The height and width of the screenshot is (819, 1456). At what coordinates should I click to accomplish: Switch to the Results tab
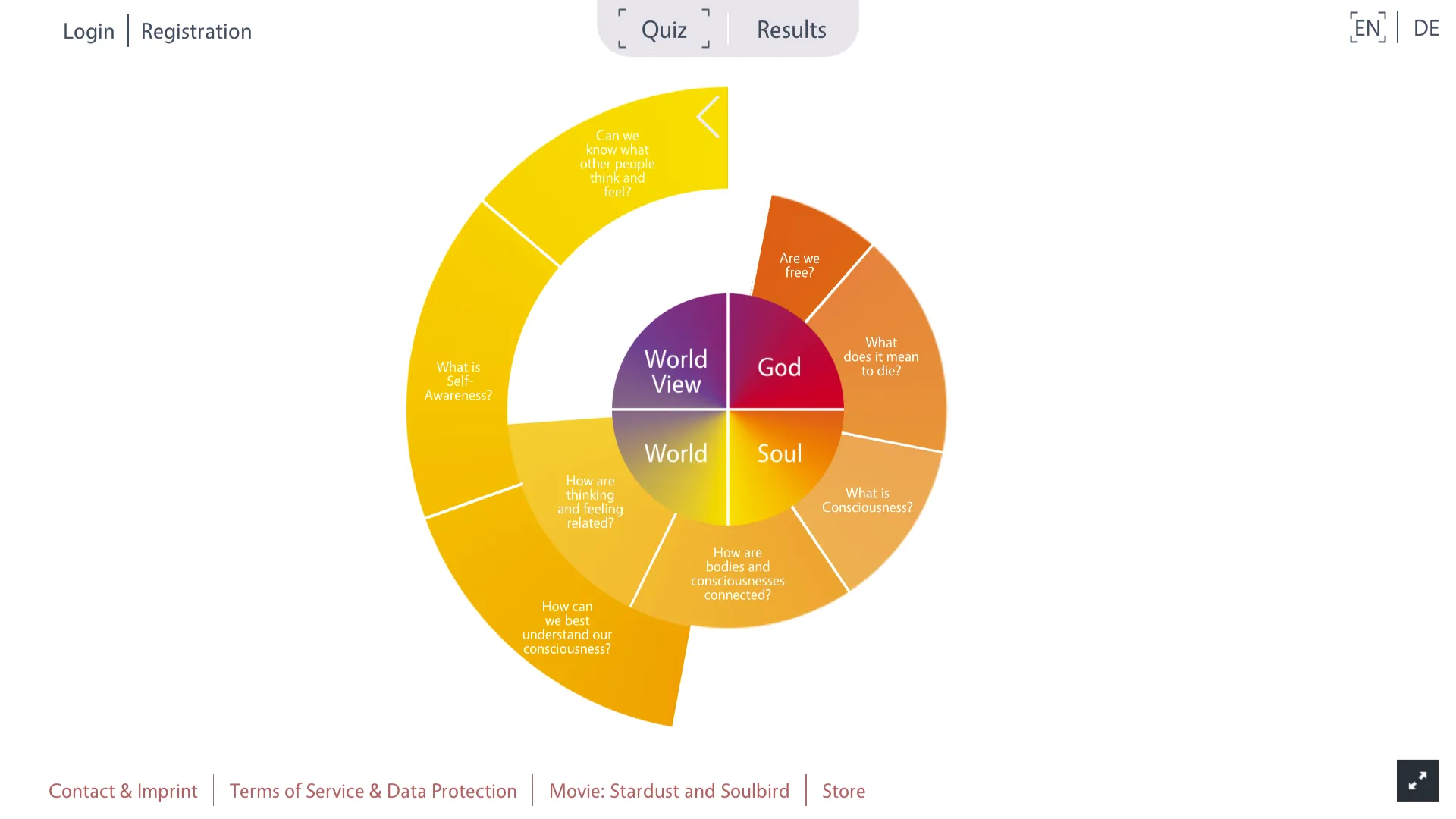pos(792,29)
